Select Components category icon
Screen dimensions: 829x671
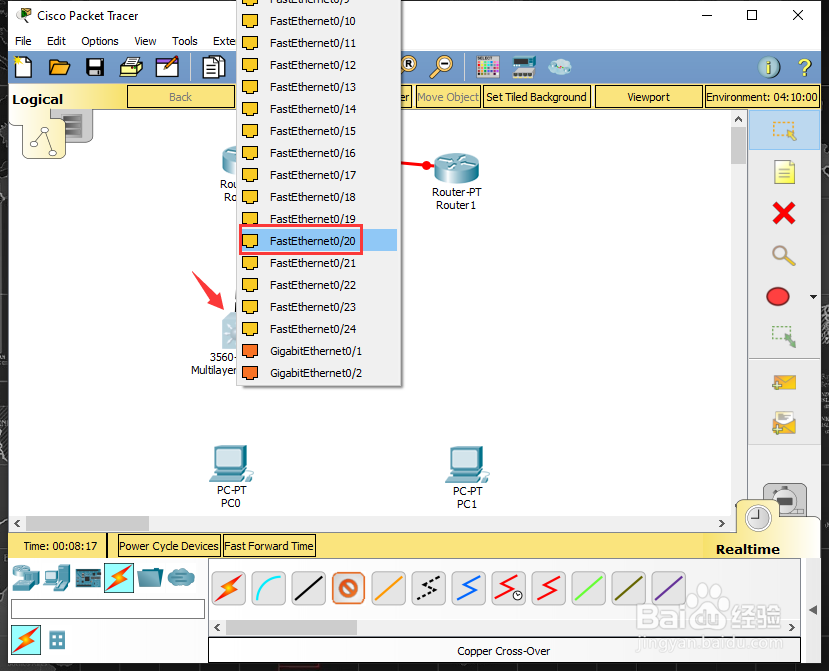[x=88, y=578]
